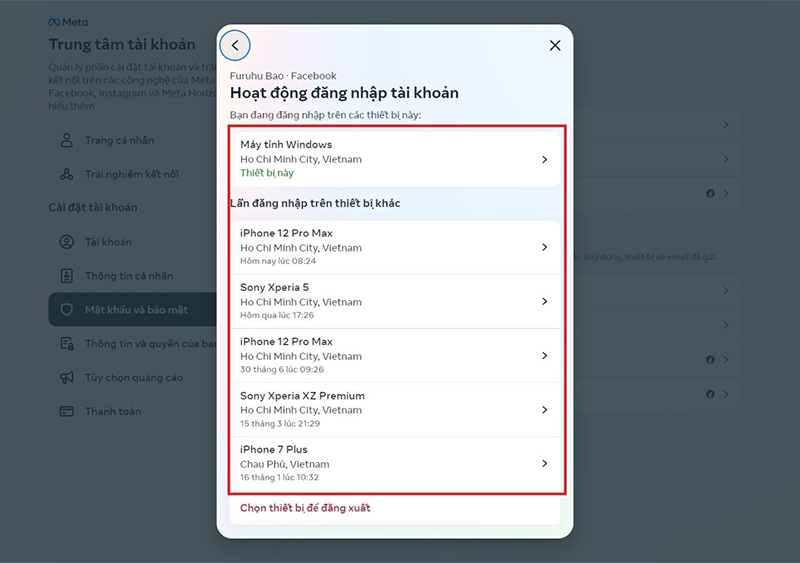Click the Thanh toán card icon

67,411
